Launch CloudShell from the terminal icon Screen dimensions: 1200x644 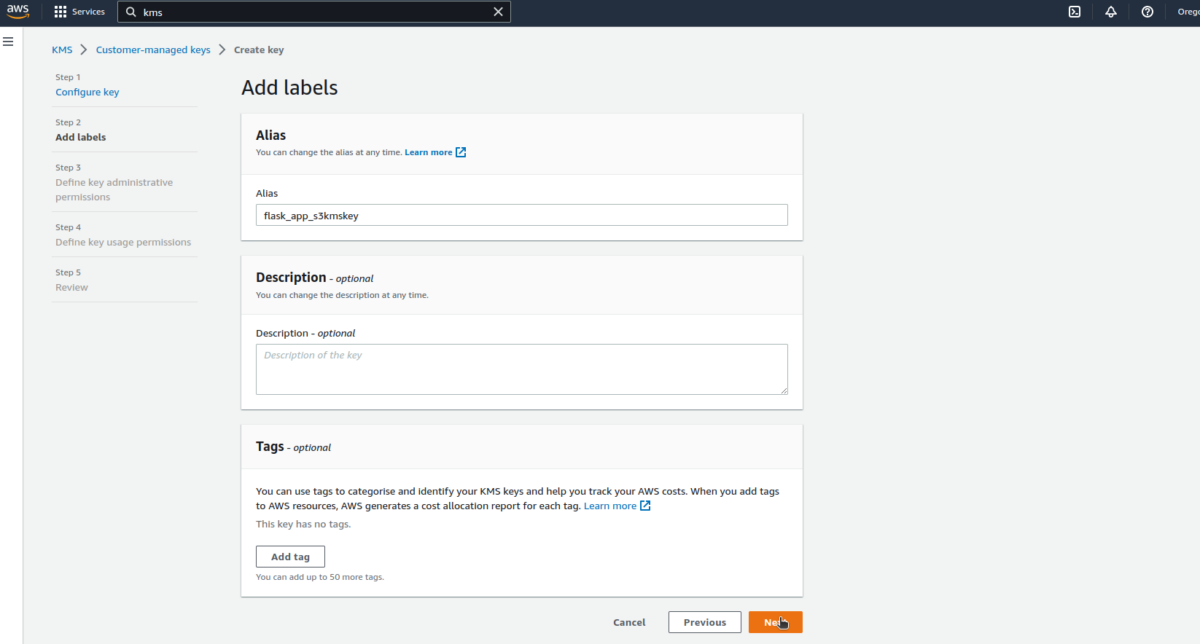1073,11
